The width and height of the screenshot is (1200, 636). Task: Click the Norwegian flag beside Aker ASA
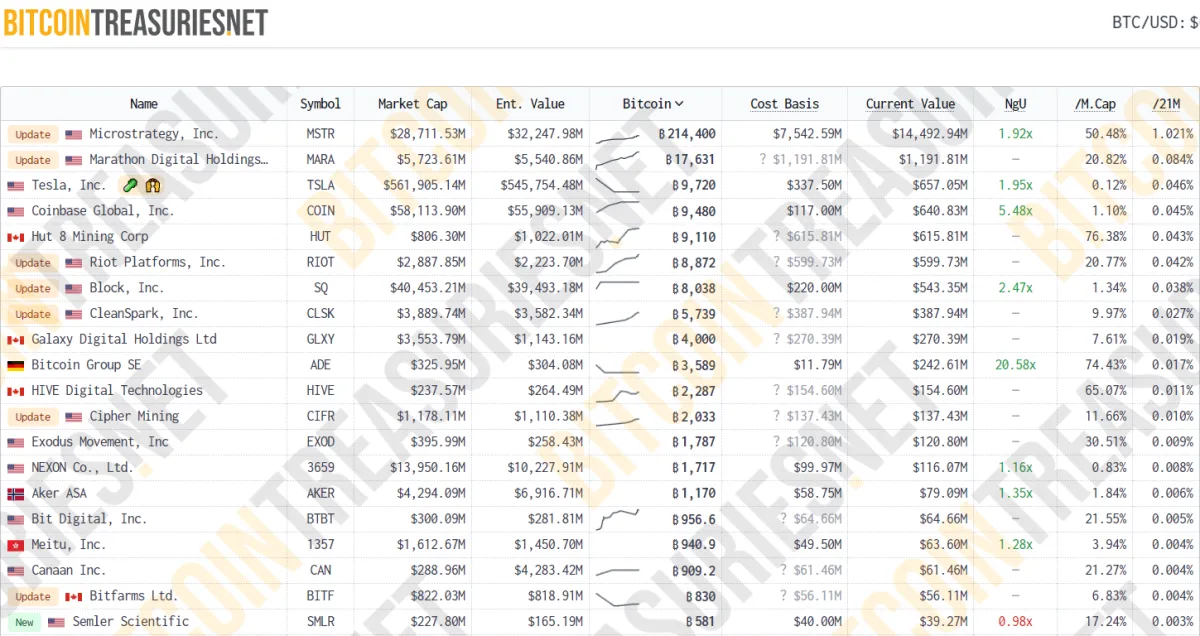pyautogui.click(x=15, y=494)
